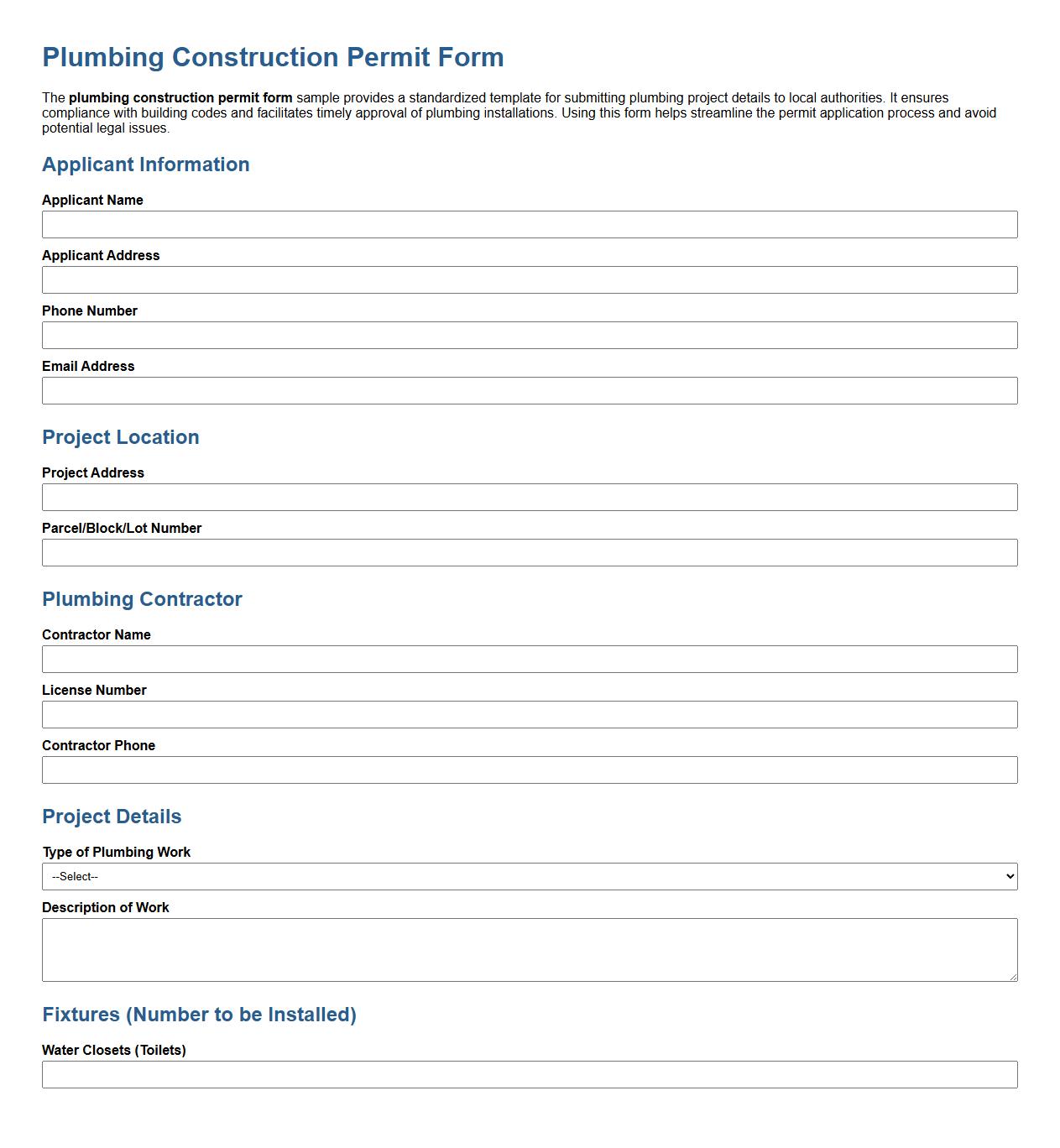Click the bold plumbing construction permit form text
The width and height of the screenshot is (1060, 1148).
[x=181, y=97]
